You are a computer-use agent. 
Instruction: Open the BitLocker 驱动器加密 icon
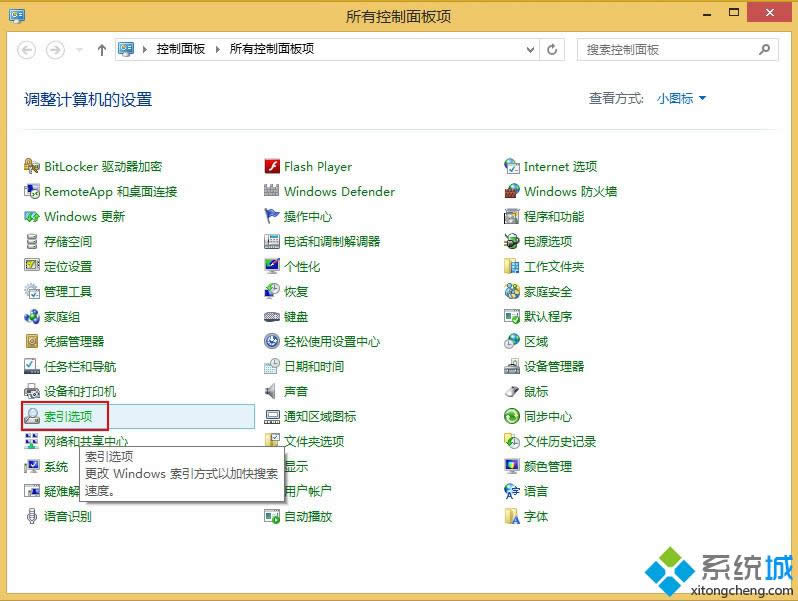(32, 166)
